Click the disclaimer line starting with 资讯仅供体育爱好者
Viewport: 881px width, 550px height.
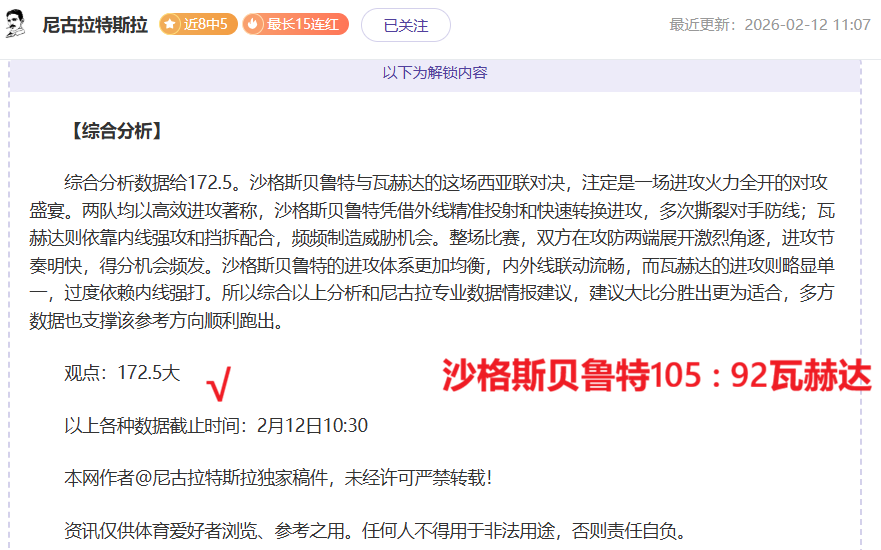click(x=374, y=529)
